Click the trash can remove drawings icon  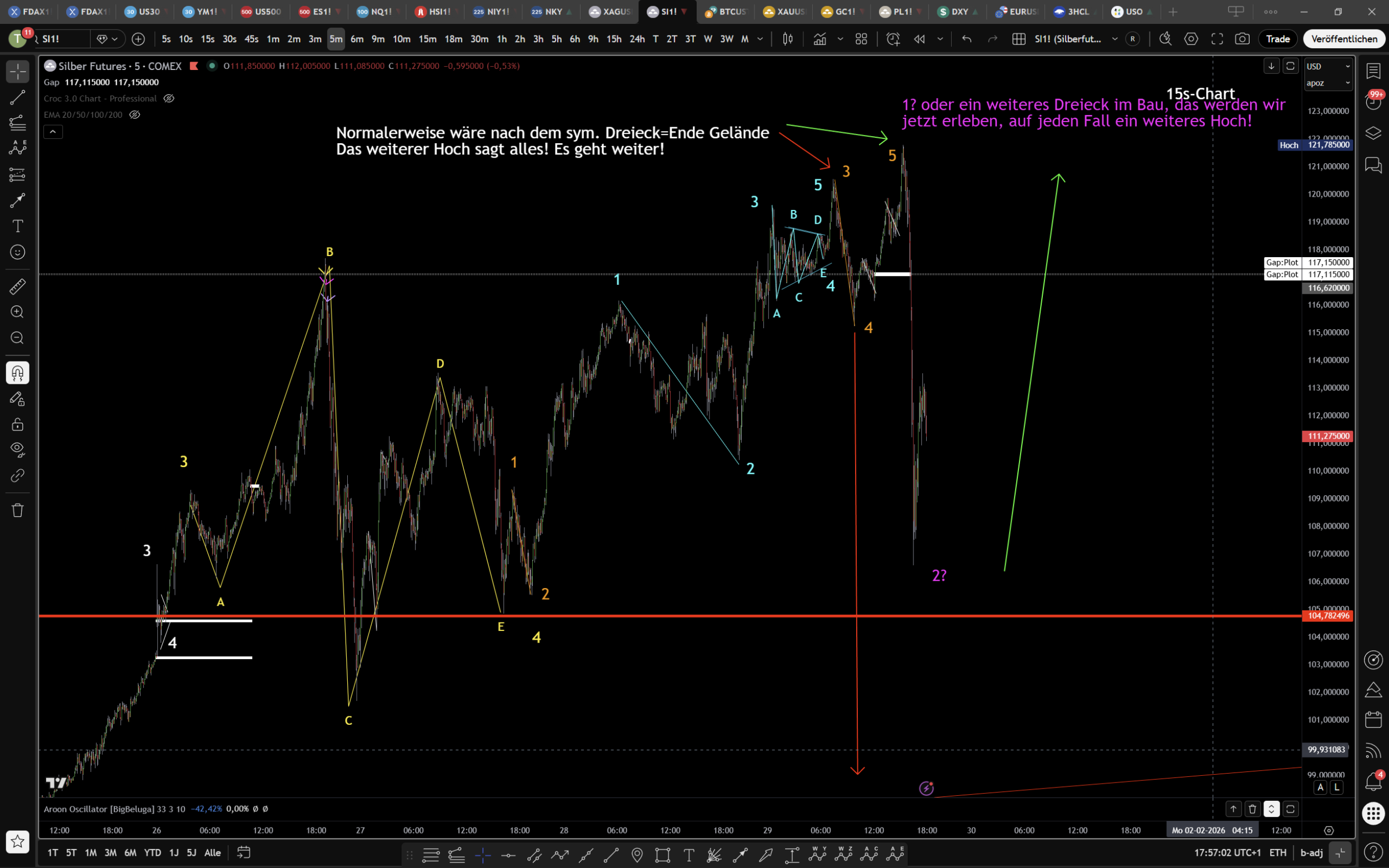(17, 510)
